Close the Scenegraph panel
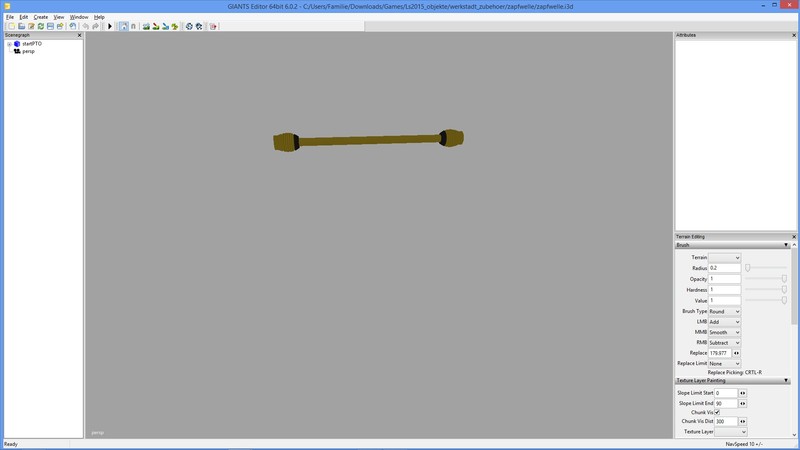The width and height of the screenshot is (800, 450). 80,35
